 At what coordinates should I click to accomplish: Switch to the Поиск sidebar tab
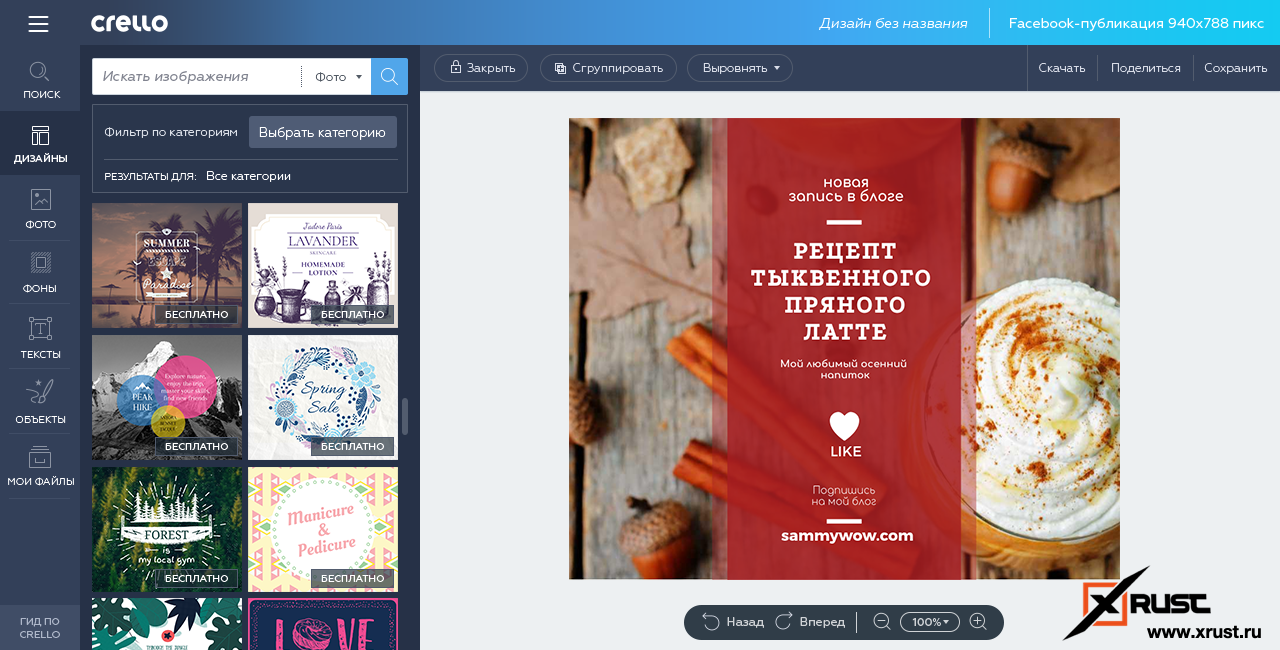tap(40, 80)
